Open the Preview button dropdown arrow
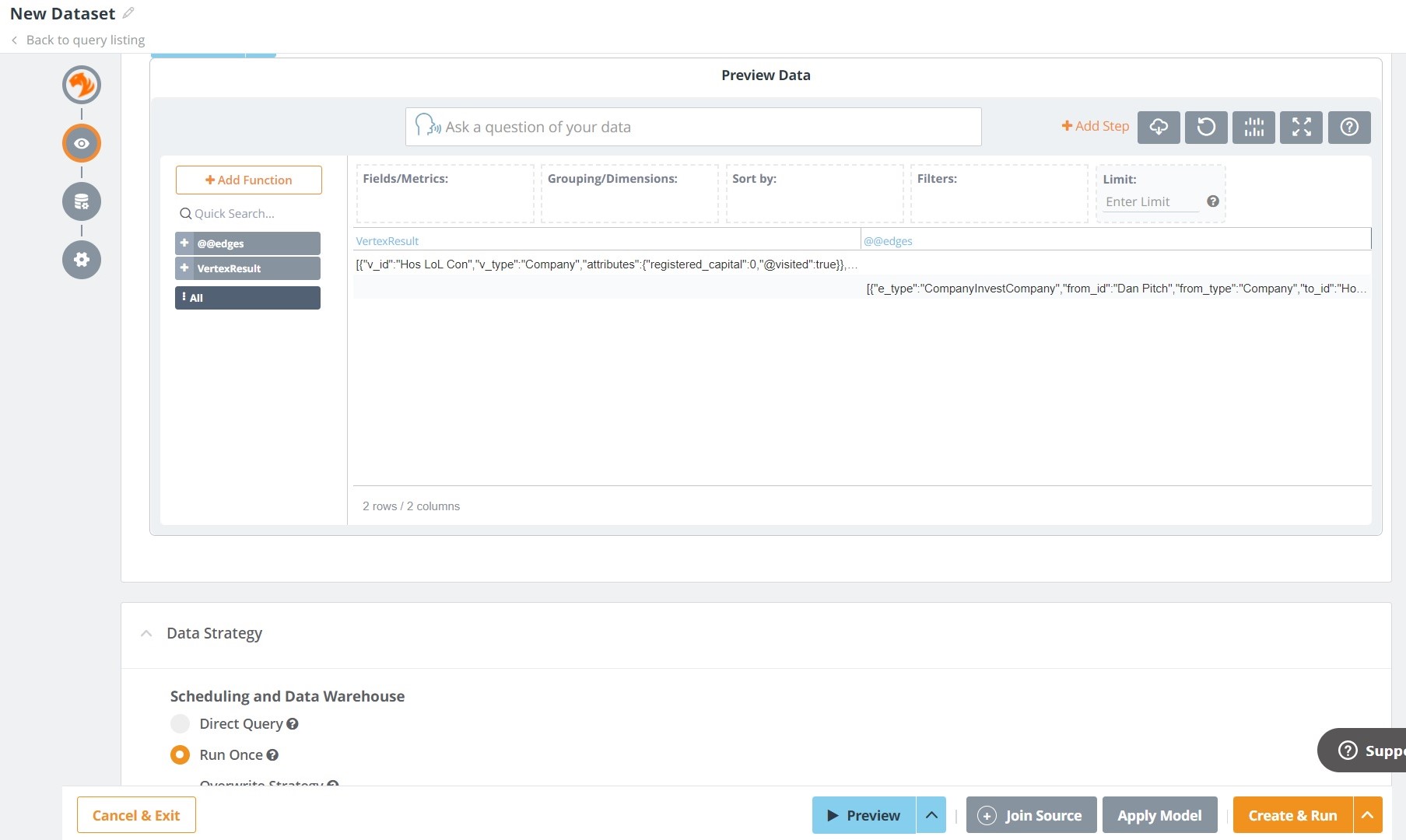This screenshot has height=840, width=1406. pos(931,815)
